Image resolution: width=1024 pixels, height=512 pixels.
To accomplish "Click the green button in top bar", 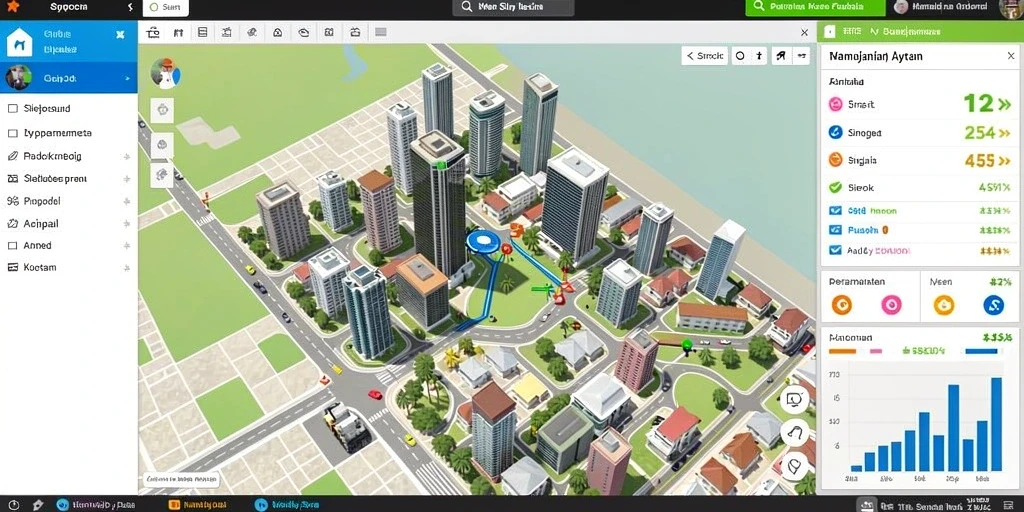I will (x=816, y=7).
